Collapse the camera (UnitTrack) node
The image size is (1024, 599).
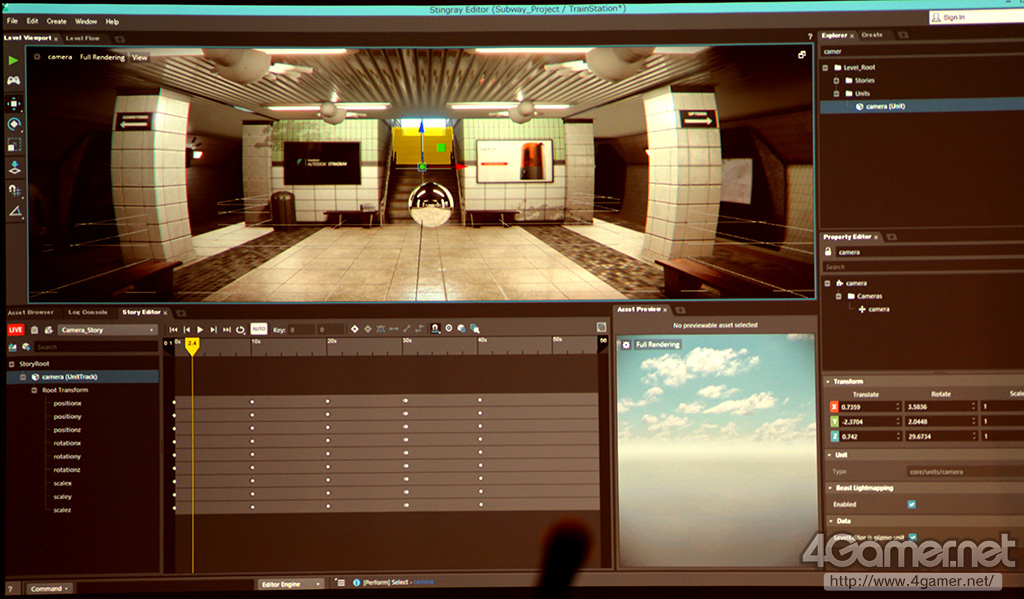[24, 377]
